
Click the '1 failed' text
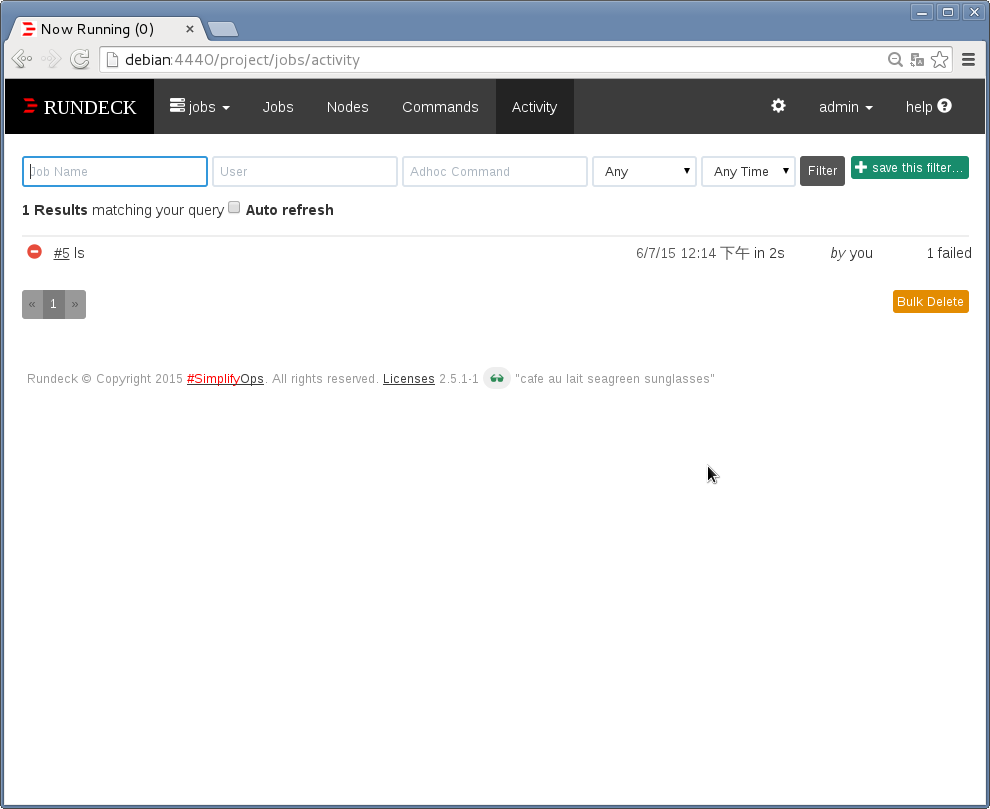pyautogui.click(x=949, y=253)
